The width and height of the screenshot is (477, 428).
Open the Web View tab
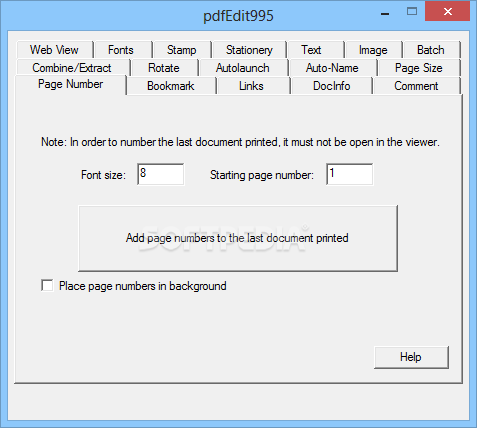[x=54, y=50]
